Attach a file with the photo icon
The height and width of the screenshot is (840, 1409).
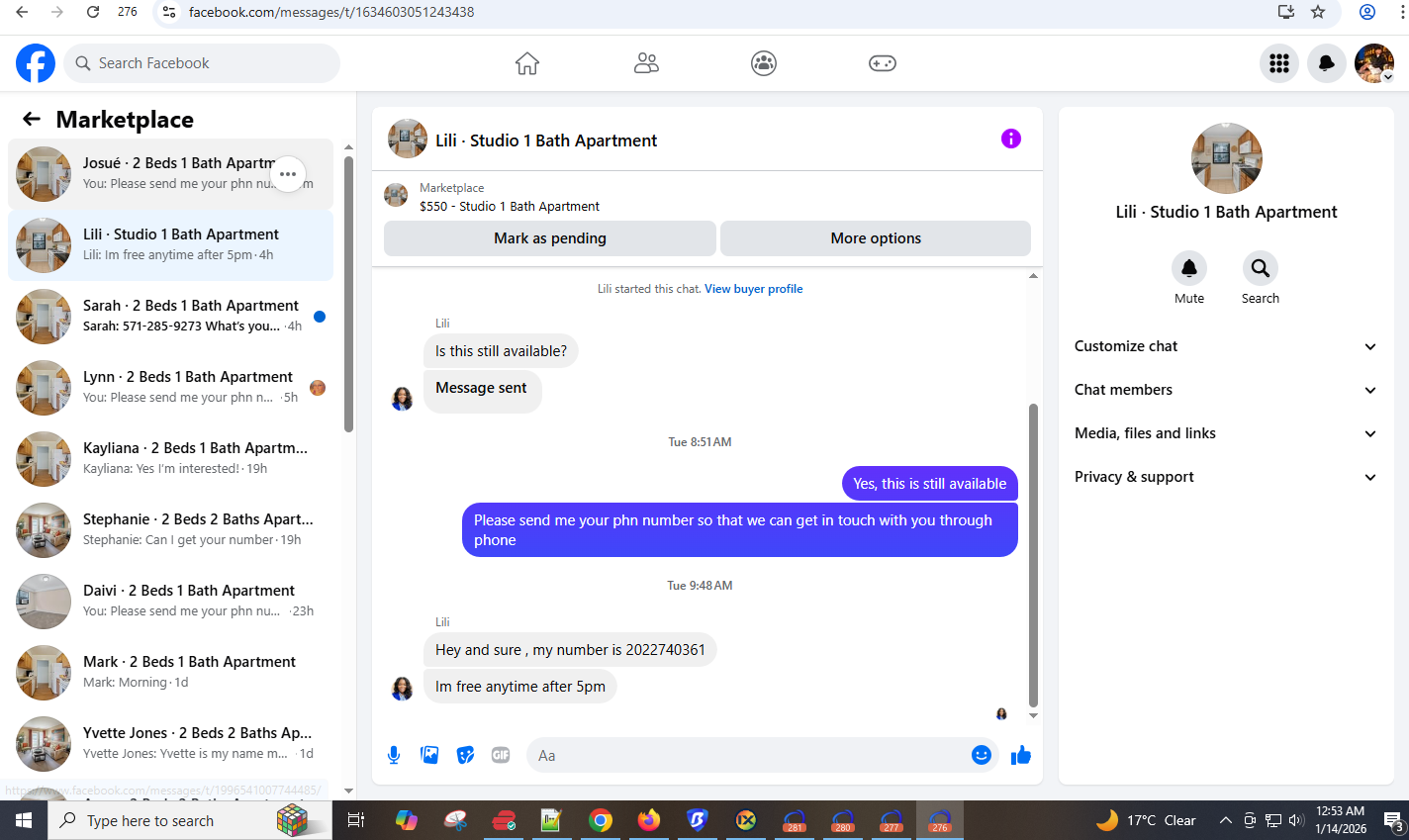[x=429, y=755]
